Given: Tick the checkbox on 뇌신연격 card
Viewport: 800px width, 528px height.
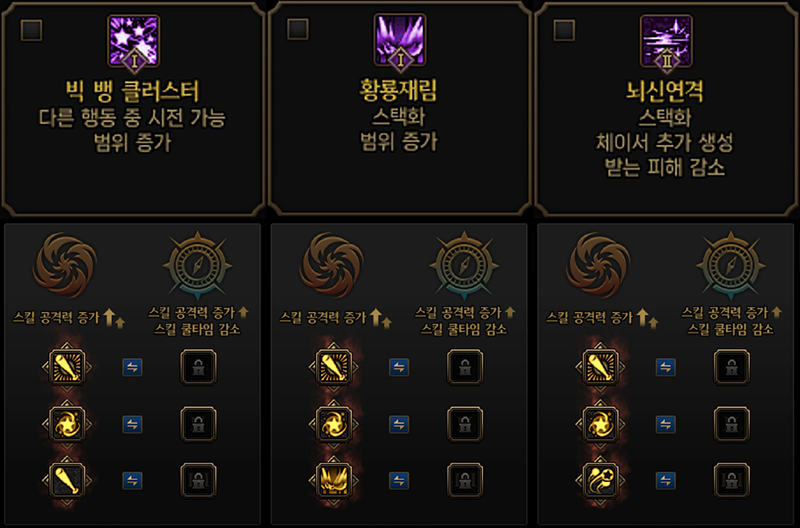Looking at the screenshot, I should pyautogui.click(x=564, y=30).
